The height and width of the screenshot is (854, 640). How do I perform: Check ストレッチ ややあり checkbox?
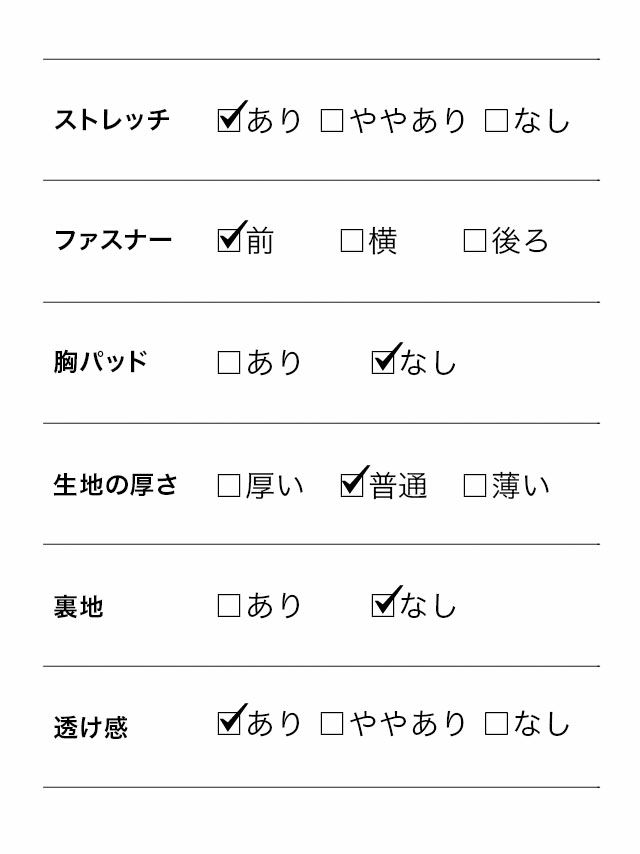coord(332,121)
